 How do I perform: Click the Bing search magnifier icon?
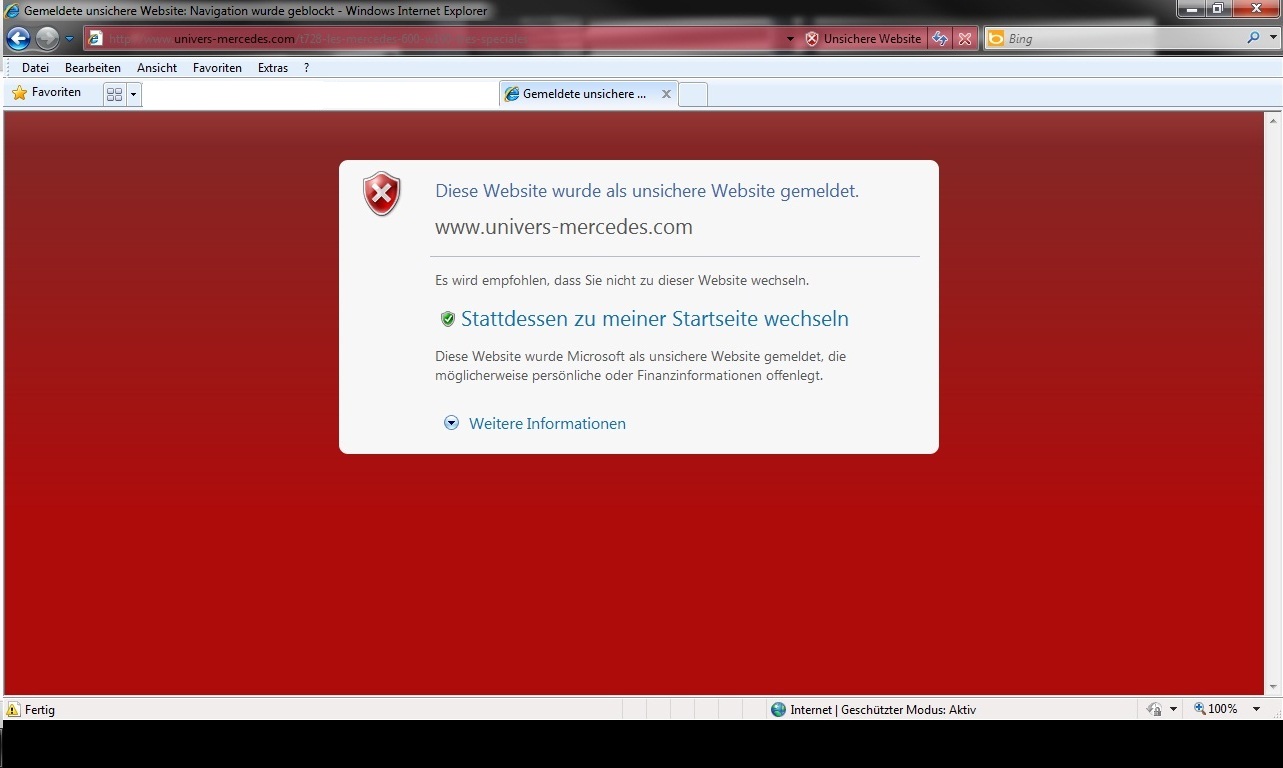[x=1254, y=39]
